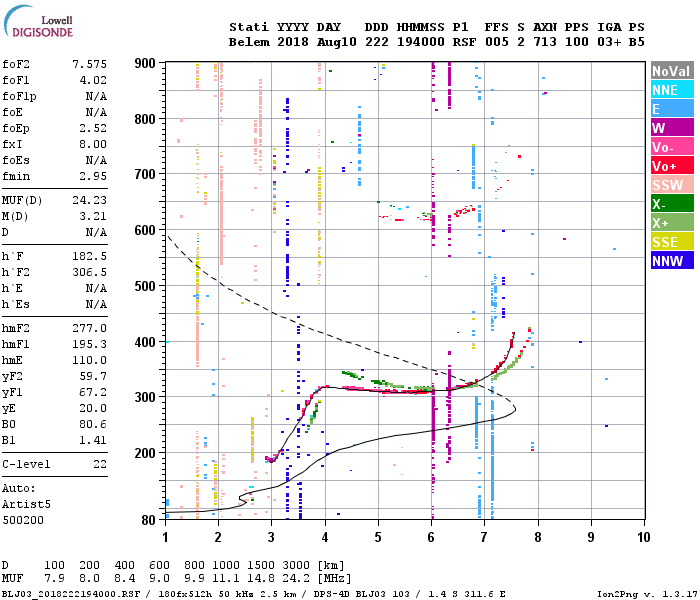Select the SSW legend swatch
700x600 pixels.
tap(672, 185)
